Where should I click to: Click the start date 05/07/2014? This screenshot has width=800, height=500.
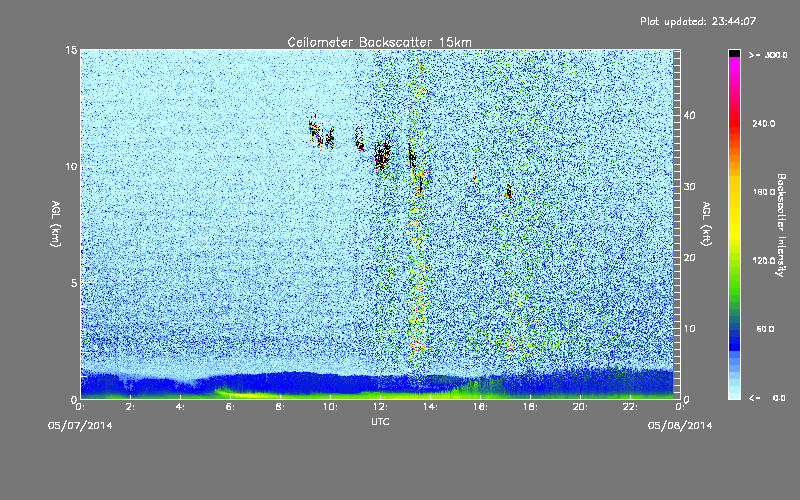click(x=80, y=425)
